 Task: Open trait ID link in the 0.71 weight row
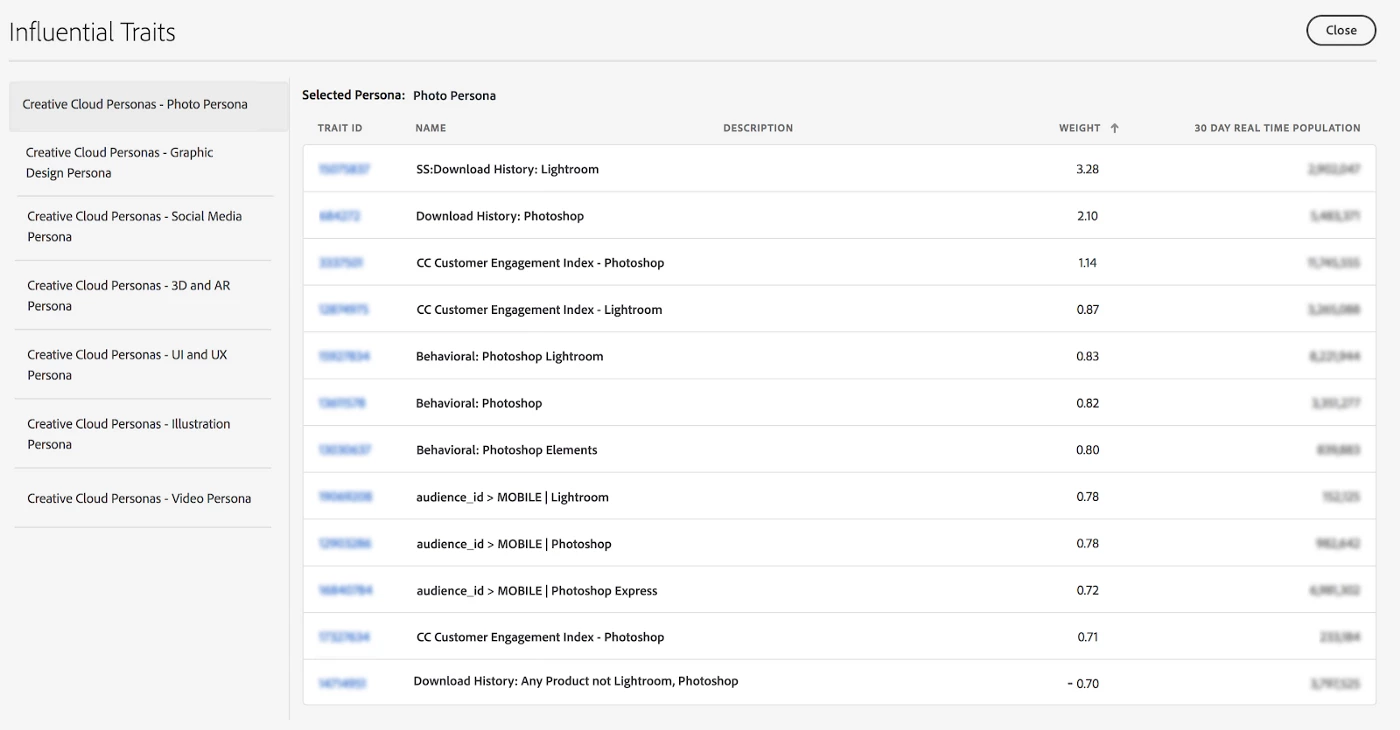[x=344, y=637]
